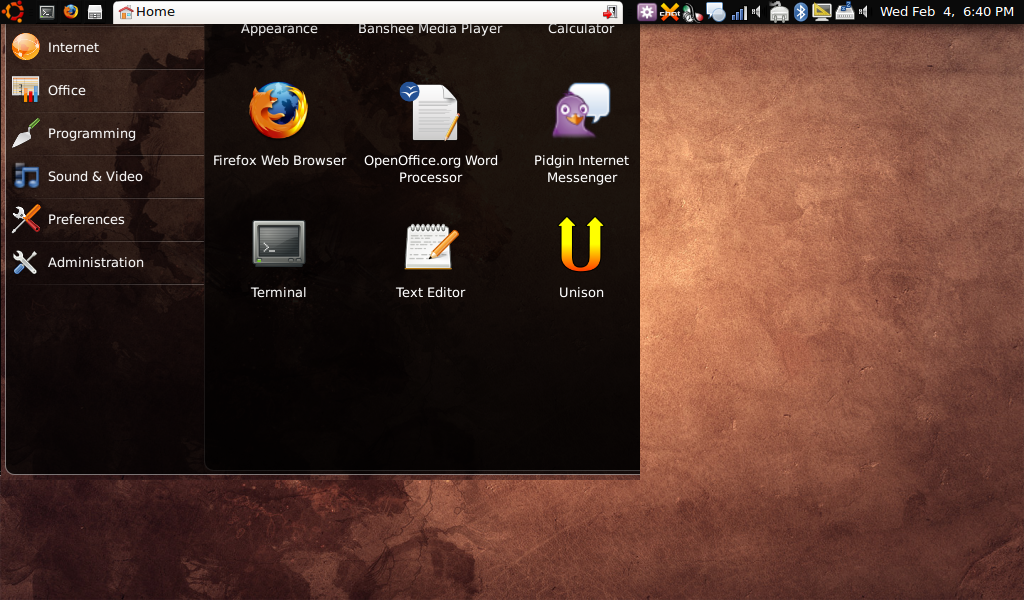
Task: Click the terminal launcher in the top panel
Action: [x=46, y=12]
